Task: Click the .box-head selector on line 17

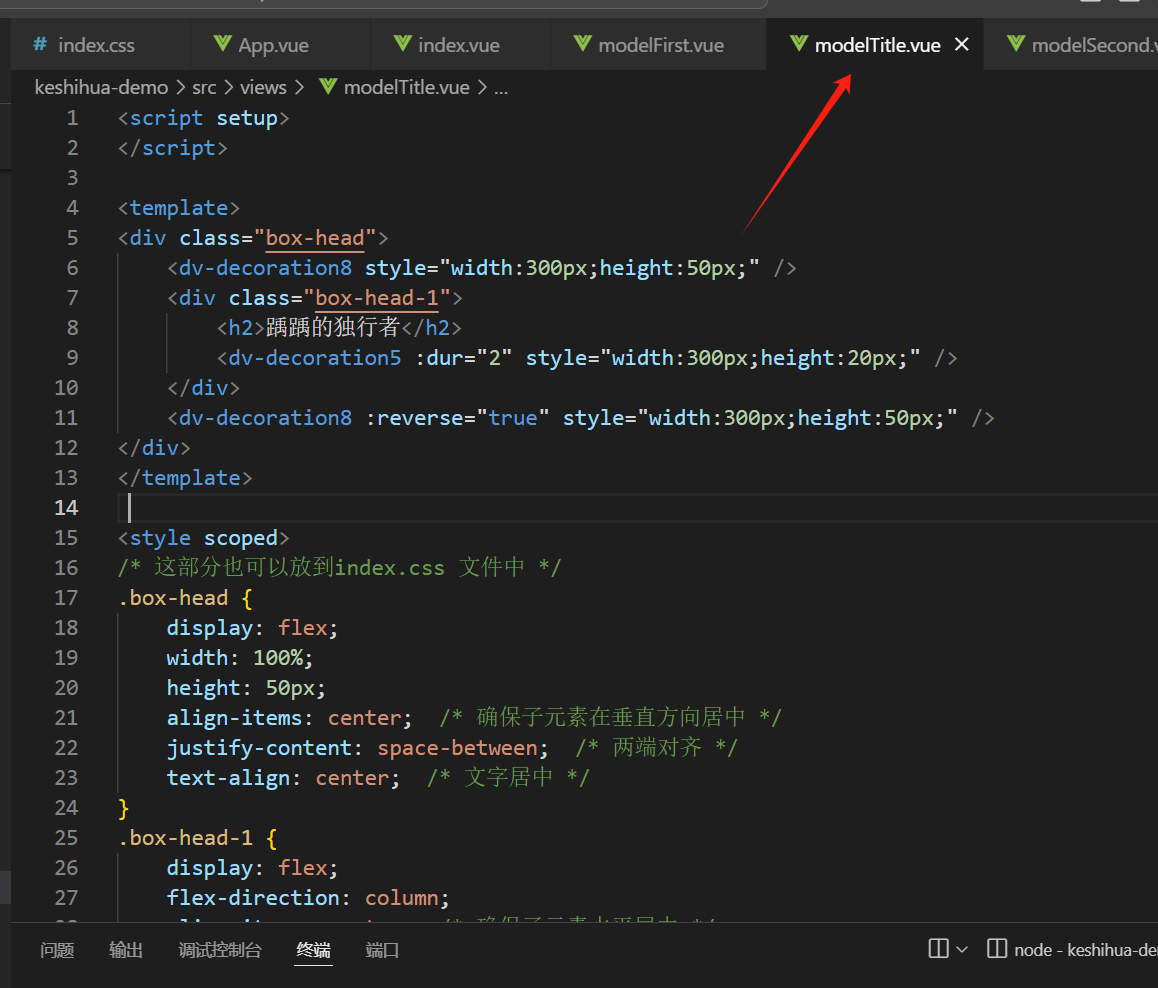Action: click(173, 597)
